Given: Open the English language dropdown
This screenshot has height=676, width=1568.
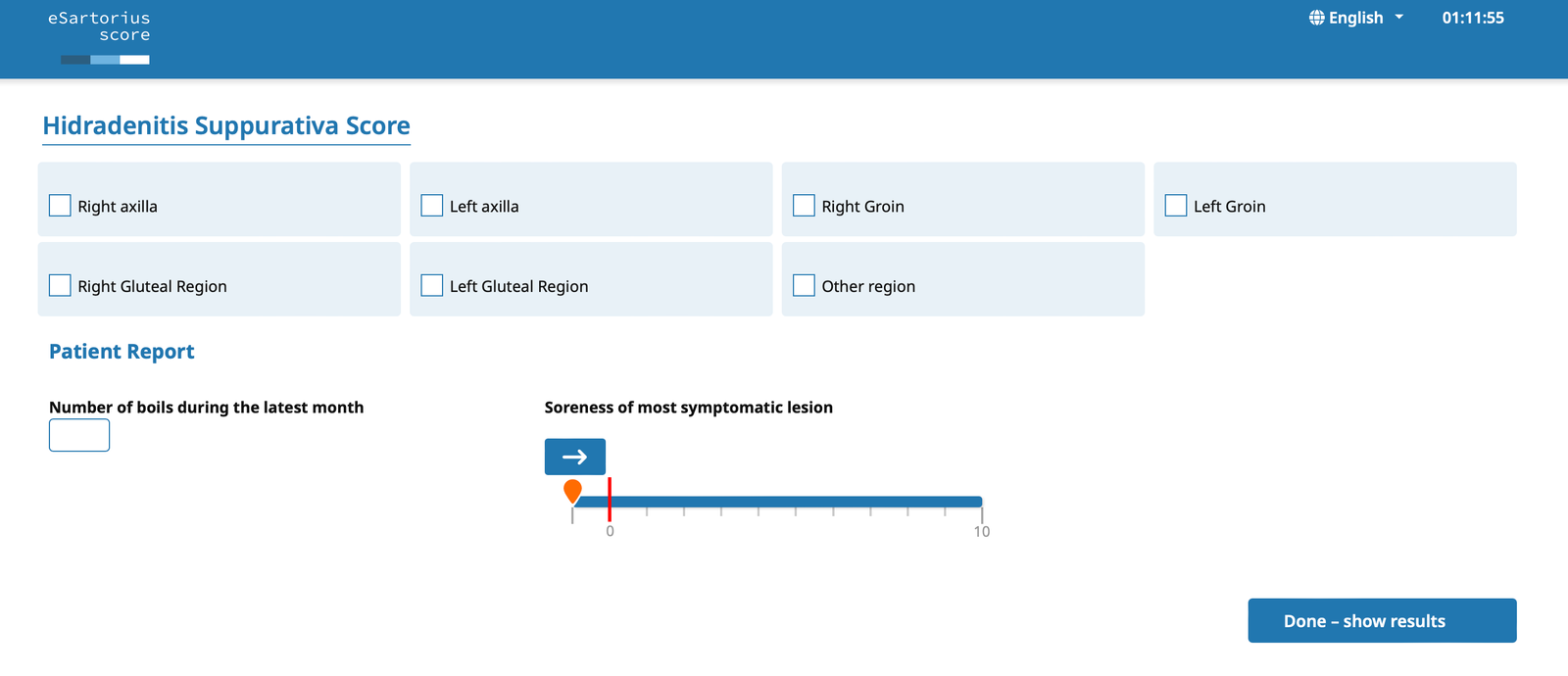Looking at the screenshot, I should [1356, 18].
